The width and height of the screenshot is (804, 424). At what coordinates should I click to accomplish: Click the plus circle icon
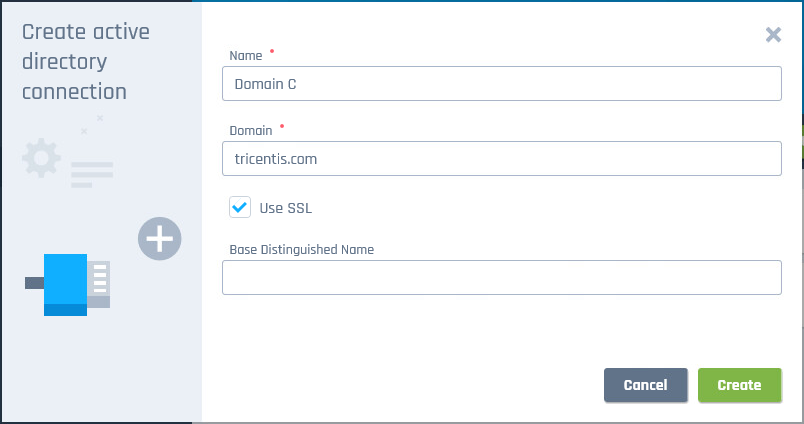pyautogui.click(x=160, y=239)
